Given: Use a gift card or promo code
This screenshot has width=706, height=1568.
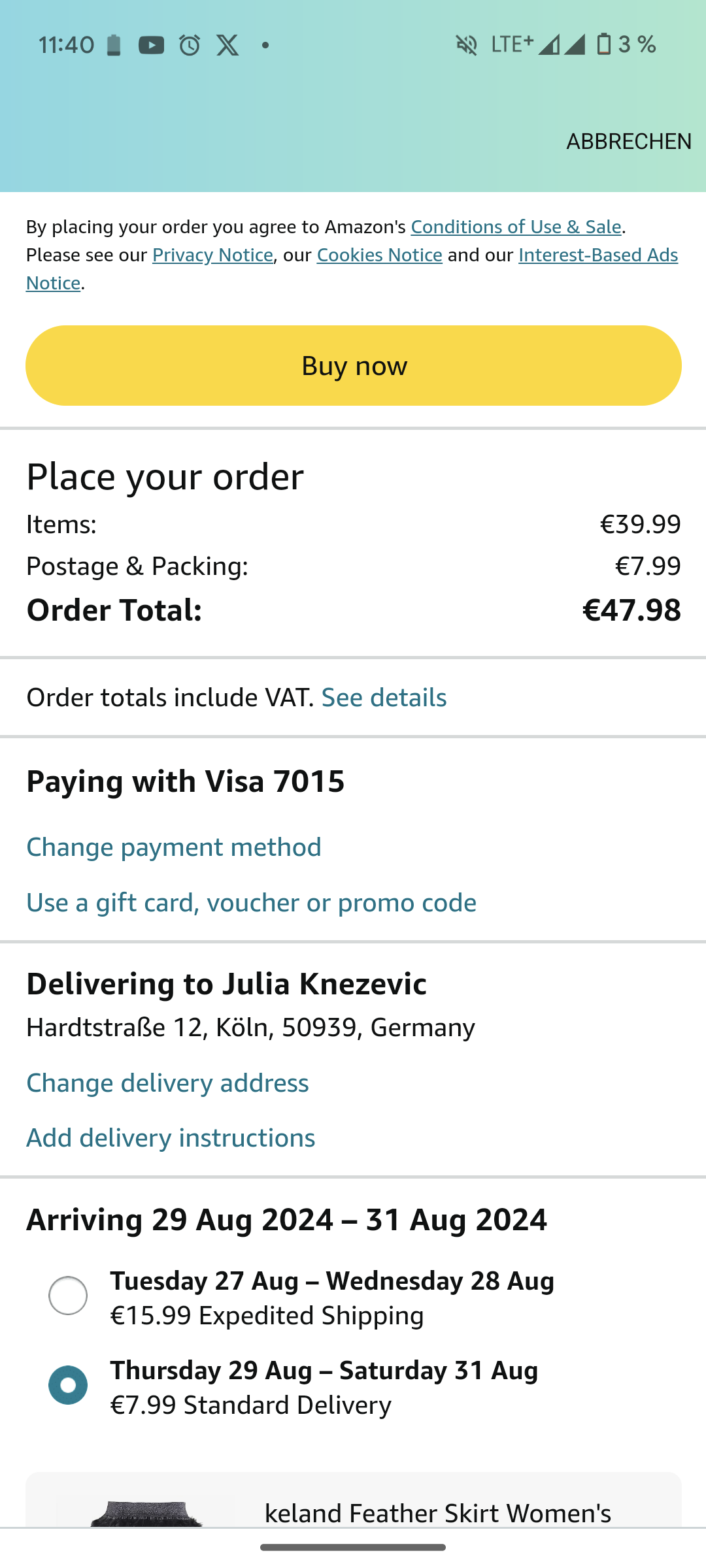Looking at the screenshot, I should 251,903.
